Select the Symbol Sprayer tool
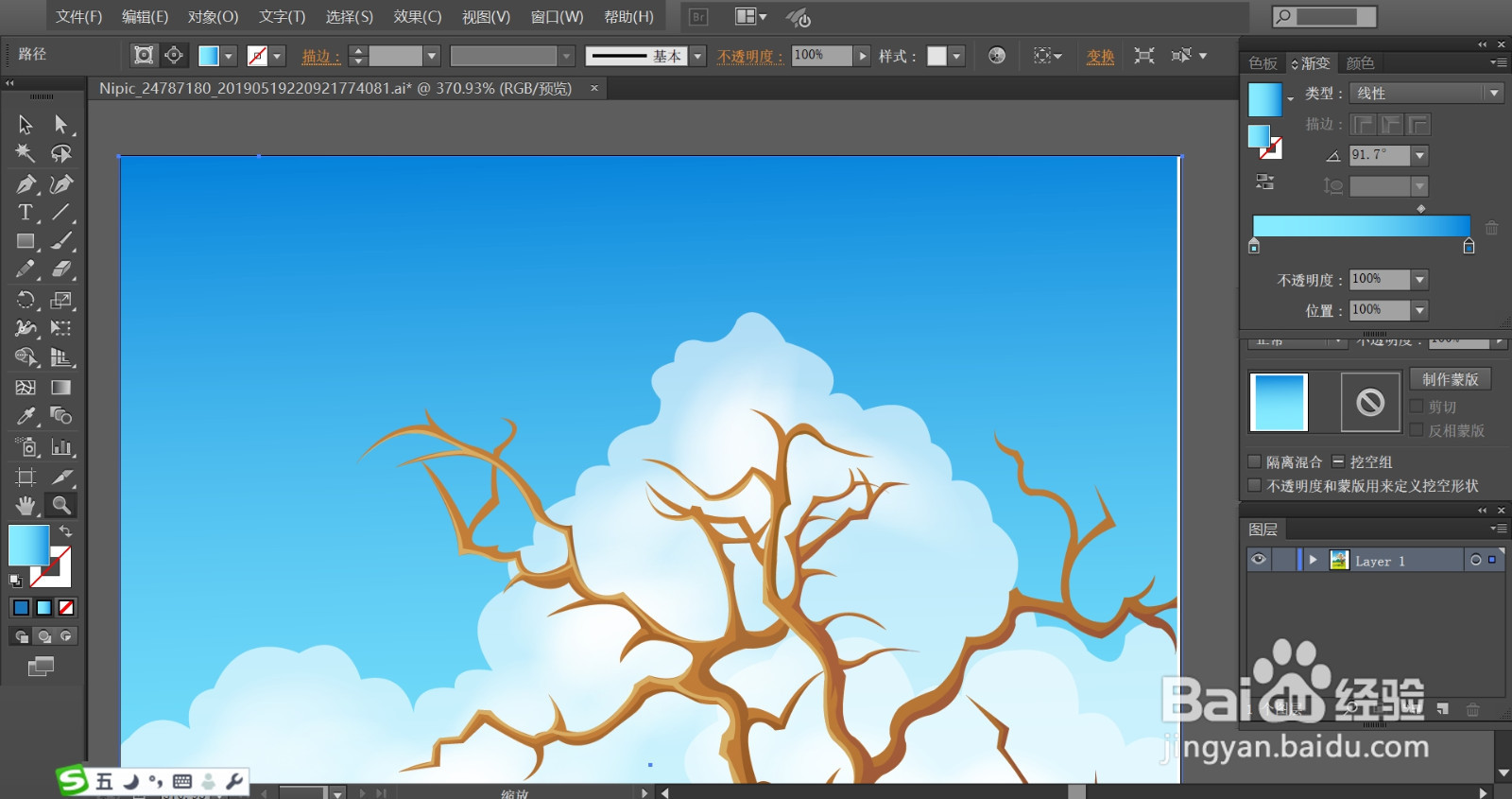The height and width of the screenshot is (799, 1512). (26, 446)
